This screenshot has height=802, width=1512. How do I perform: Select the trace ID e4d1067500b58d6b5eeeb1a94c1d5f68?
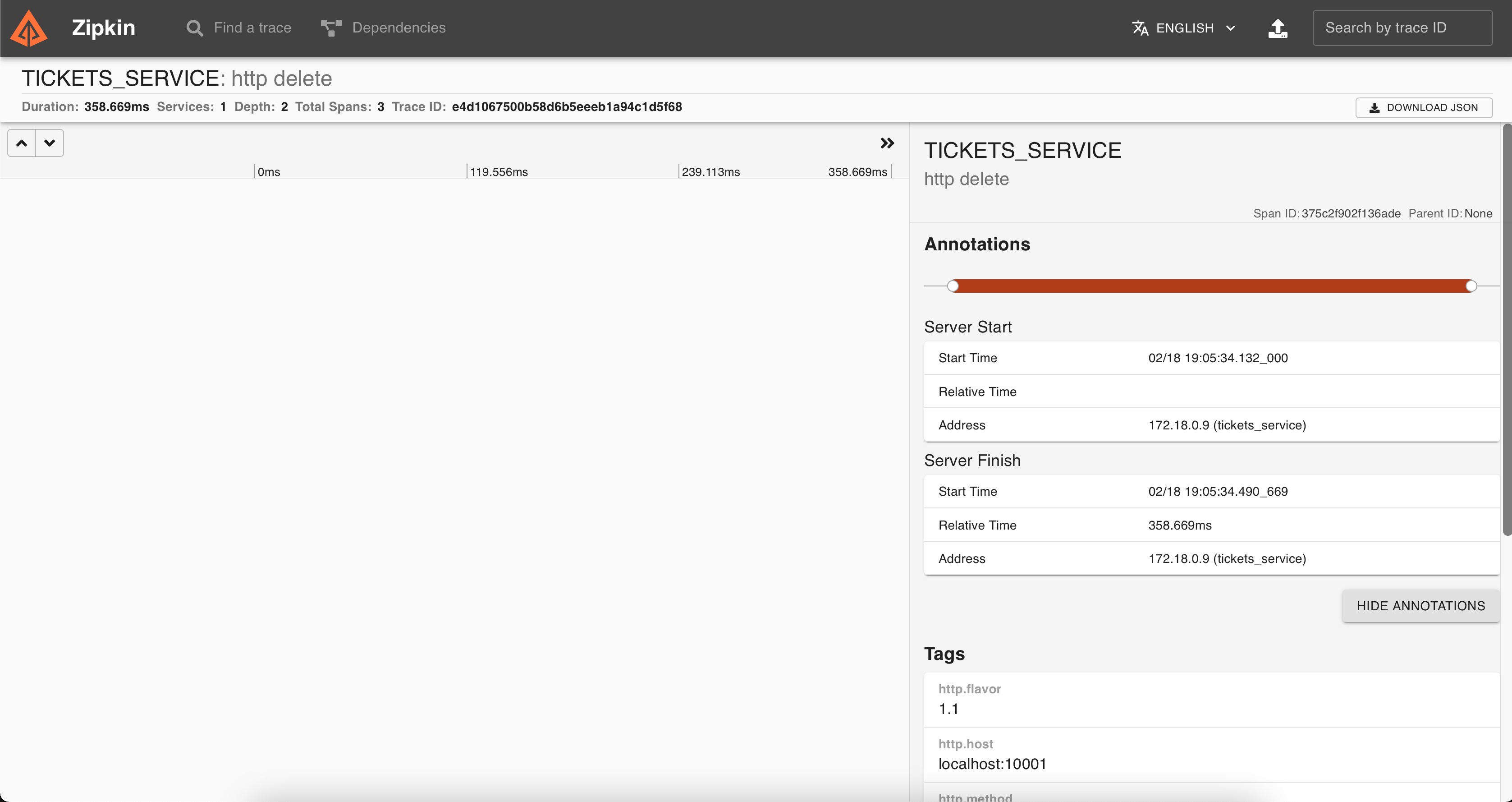tap(567, 107)
